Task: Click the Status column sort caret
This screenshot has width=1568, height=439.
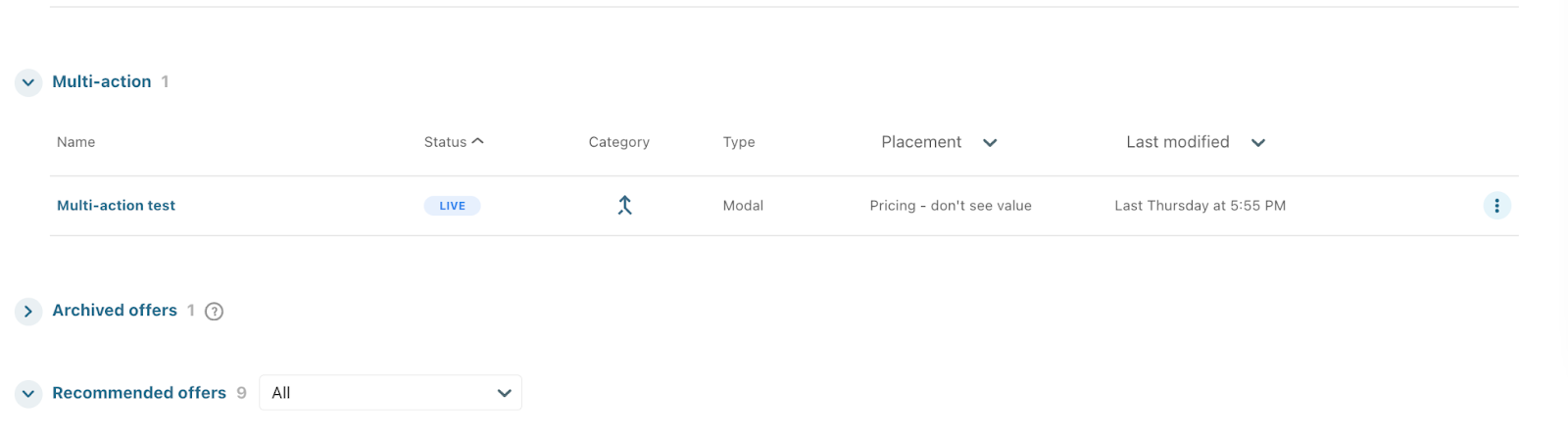Action: [x=478, y=141]
